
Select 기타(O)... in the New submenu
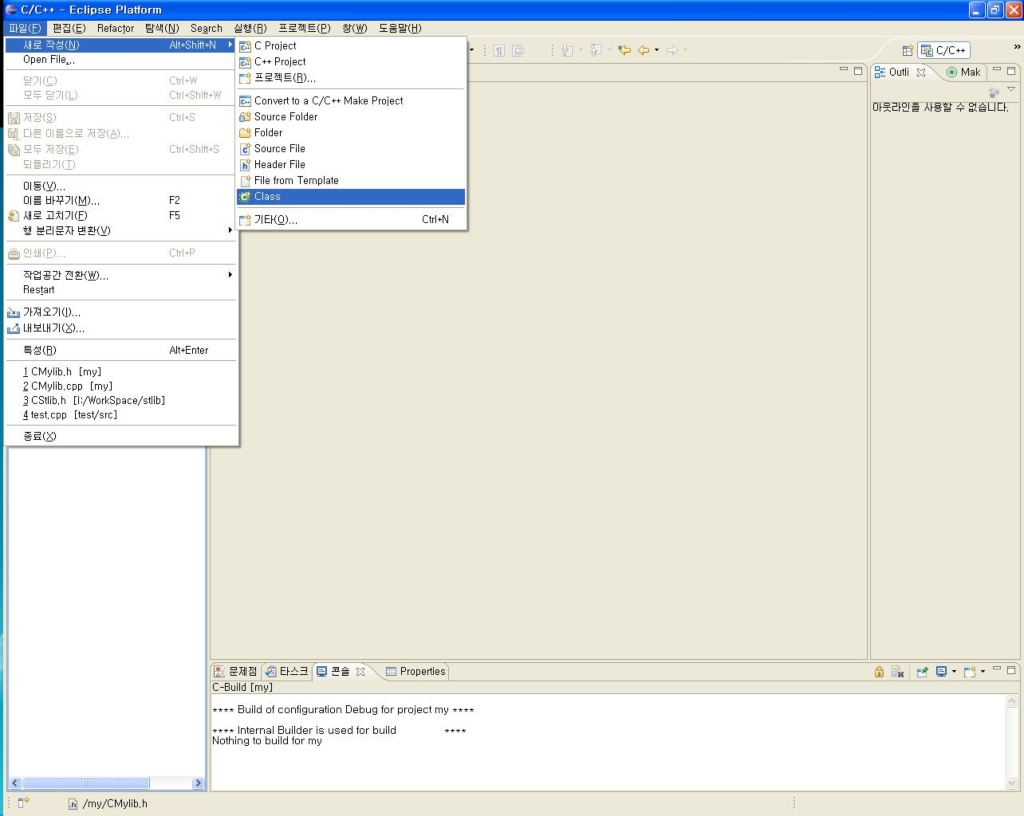(x=351, y=219)
